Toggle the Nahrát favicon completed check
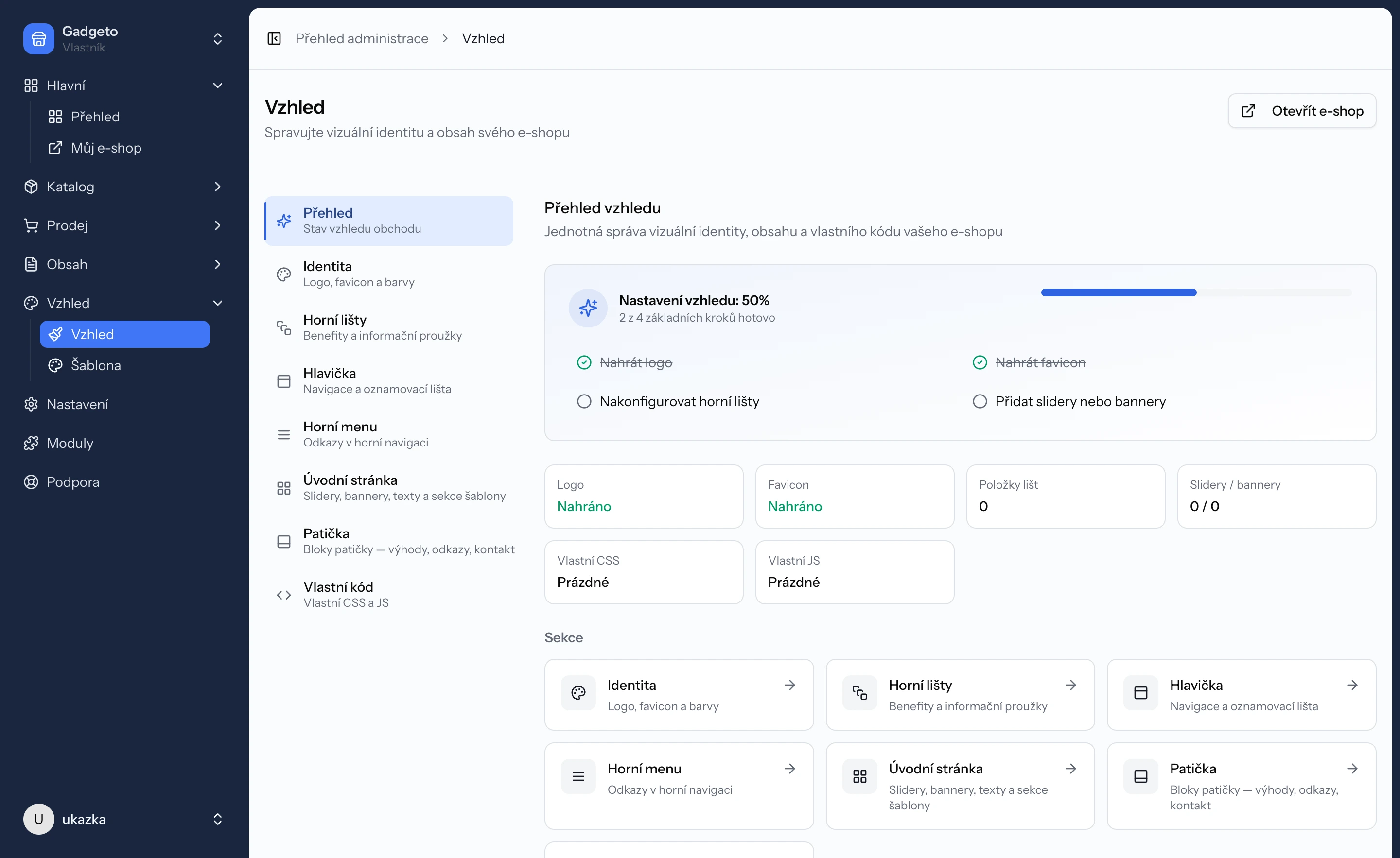This screenshot has width=1400, height=858. pyautogui.click(x=980, y=362)
